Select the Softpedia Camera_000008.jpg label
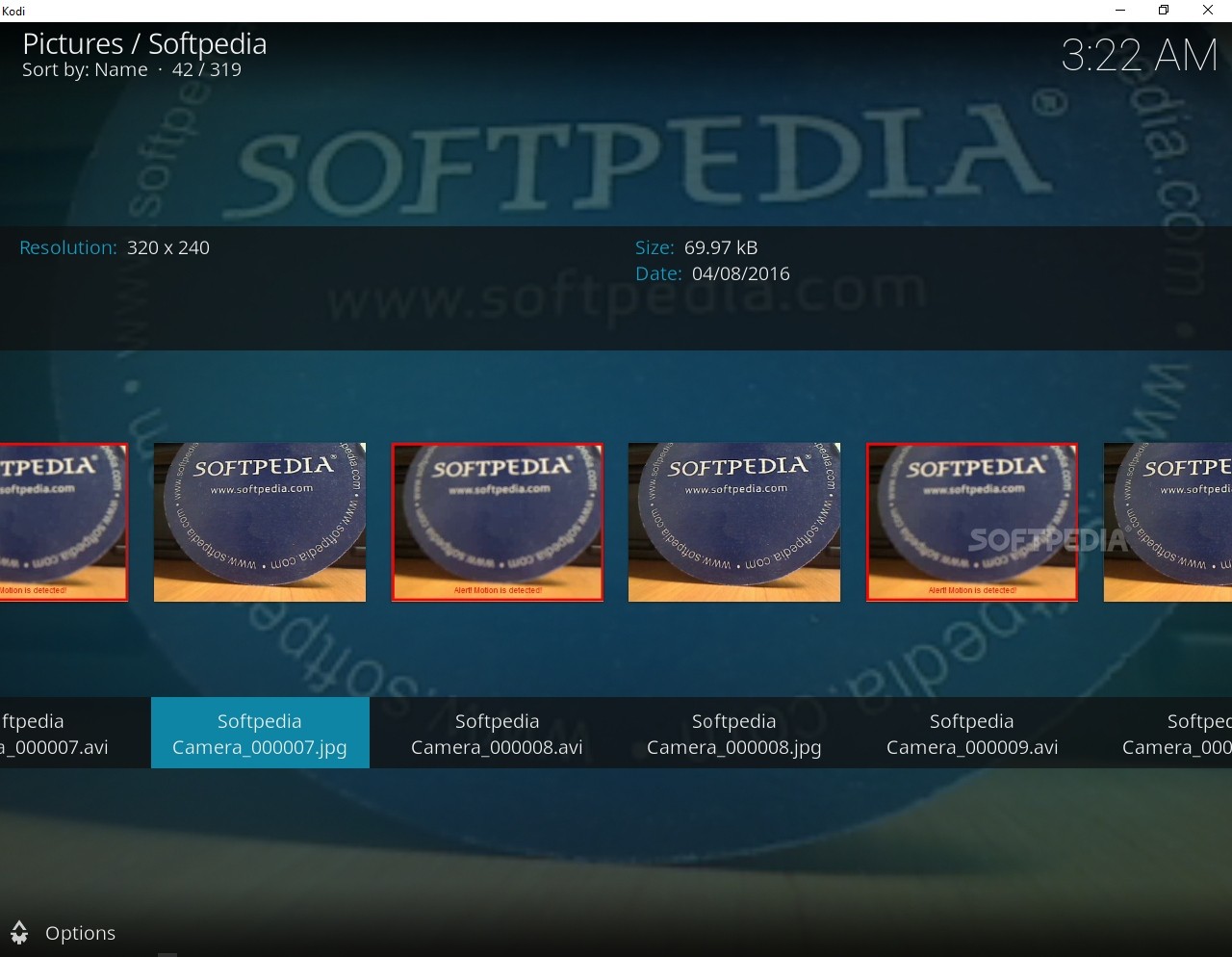Screen dimensions: 1232x957 tap(734, 734)
